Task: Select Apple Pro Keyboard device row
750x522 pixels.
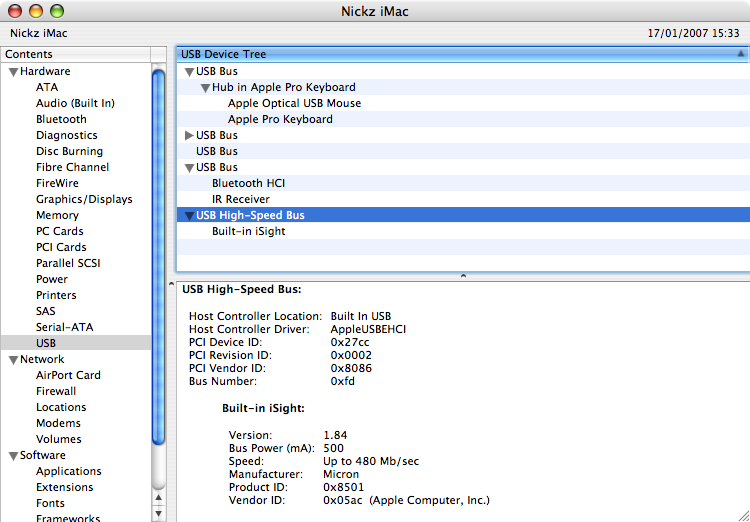Action: pyautogui.click(x=463, y=119)
